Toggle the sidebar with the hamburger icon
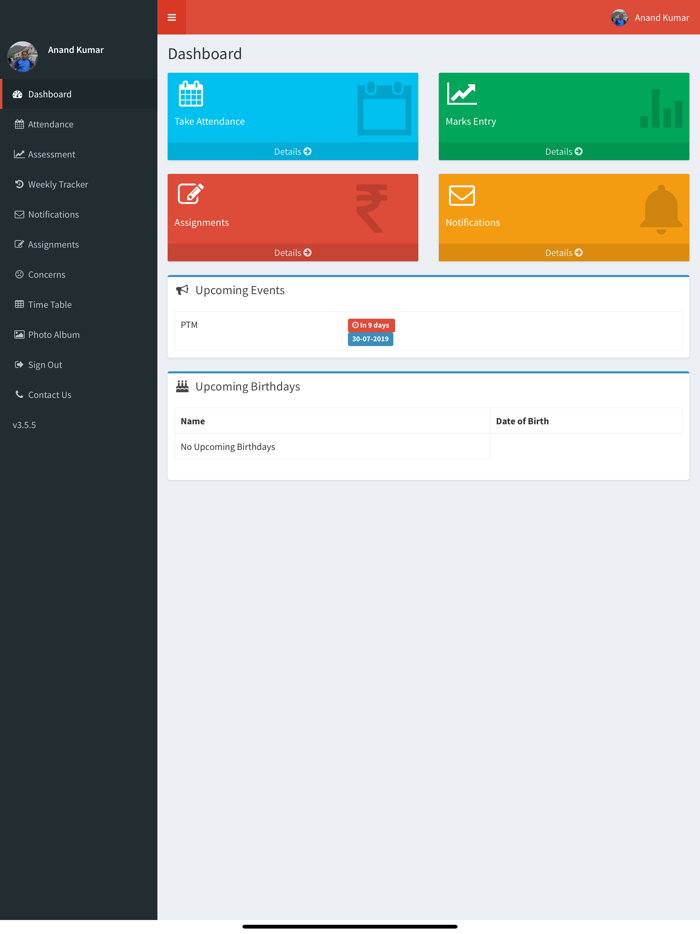 tap(172, 17)
